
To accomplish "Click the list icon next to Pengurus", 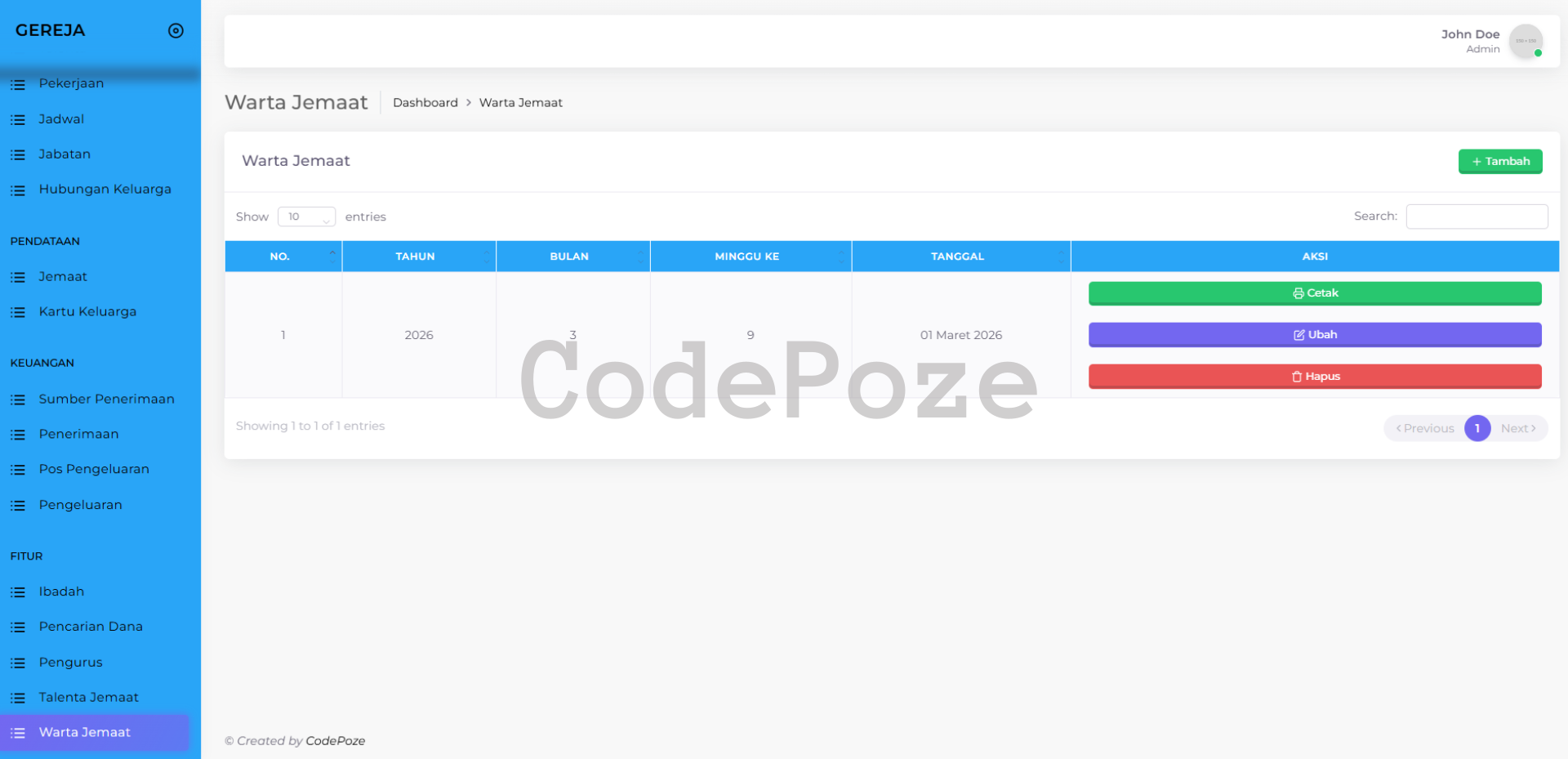I will coord(18,663).
